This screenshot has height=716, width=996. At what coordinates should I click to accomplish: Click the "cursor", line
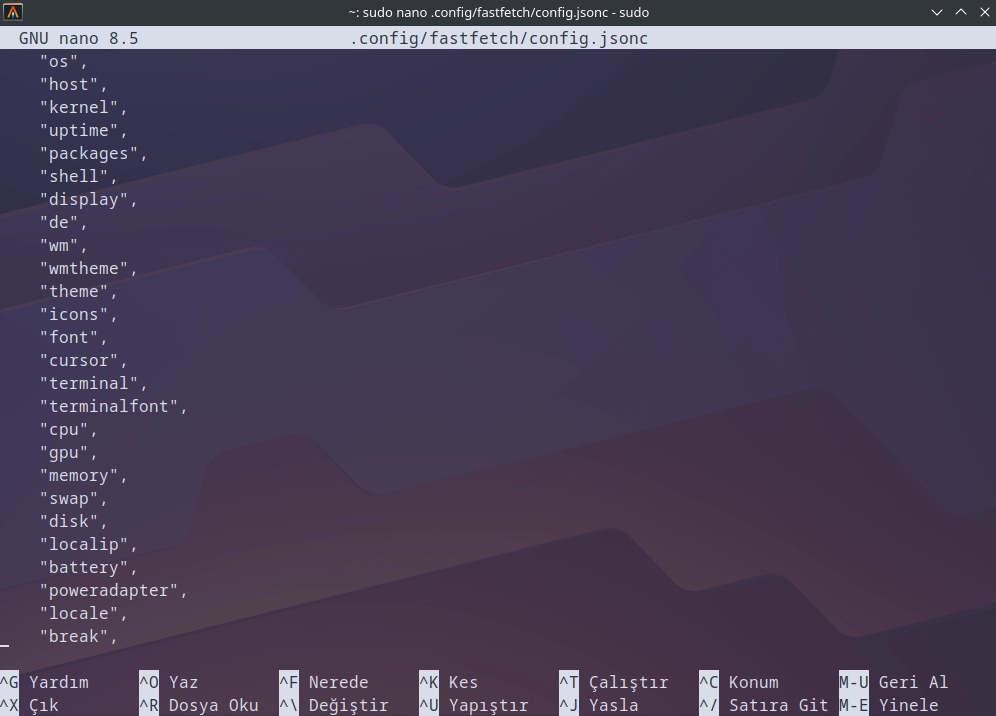(x=84, y=360)
